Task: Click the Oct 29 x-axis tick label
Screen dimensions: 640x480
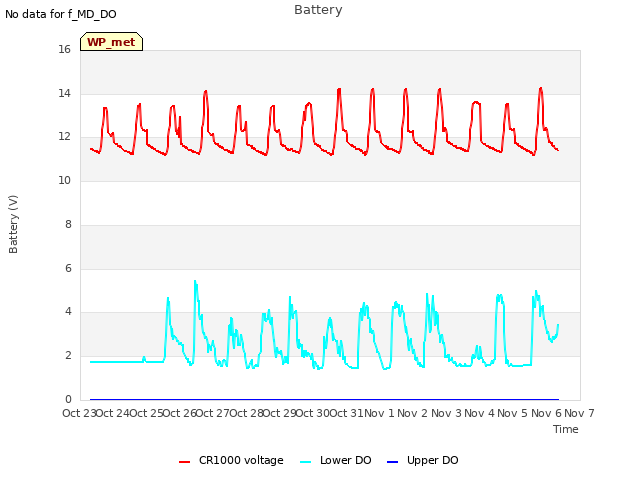Action: (x=279, y=413)
